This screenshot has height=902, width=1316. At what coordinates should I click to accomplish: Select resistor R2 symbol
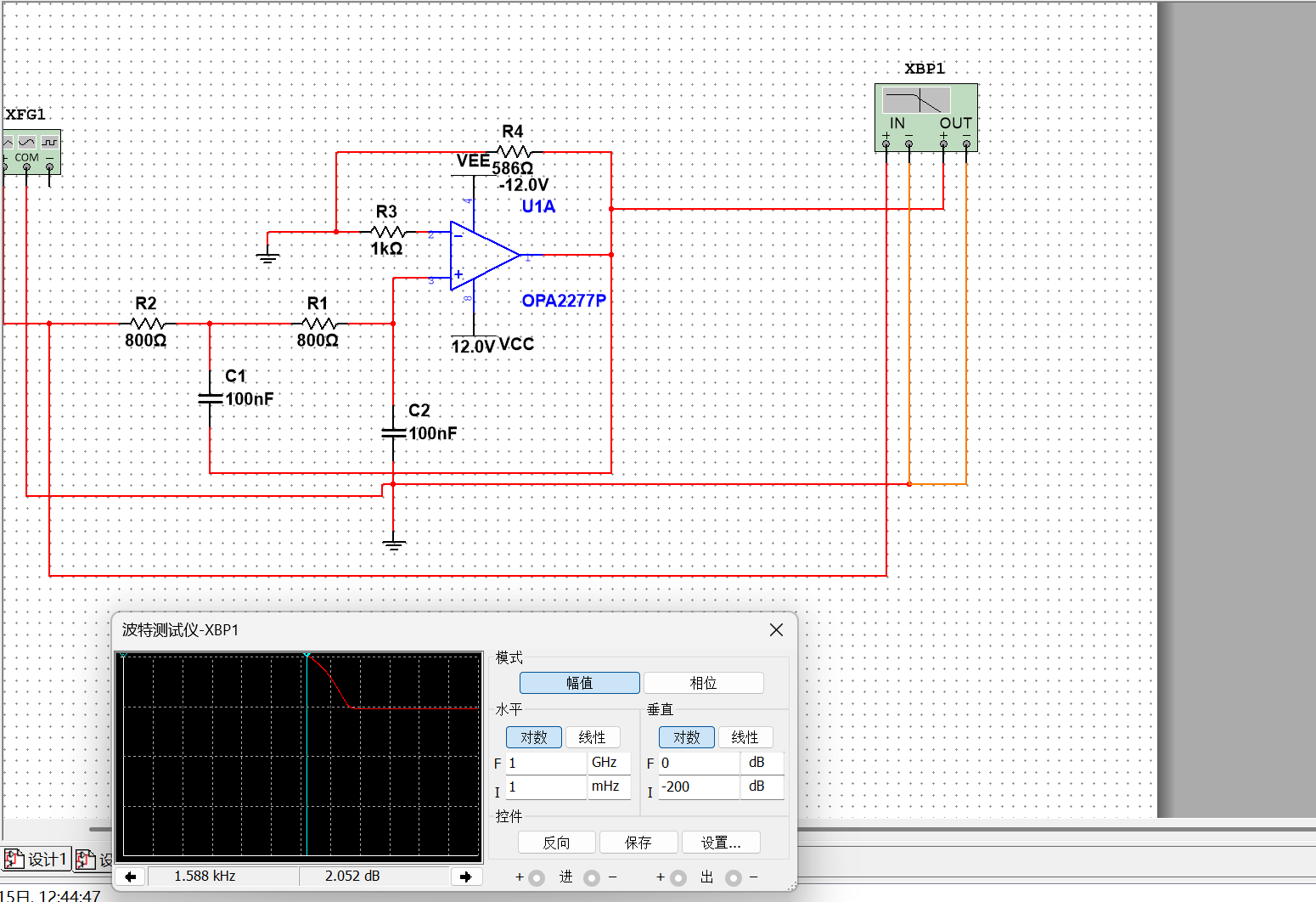[147, 323]
